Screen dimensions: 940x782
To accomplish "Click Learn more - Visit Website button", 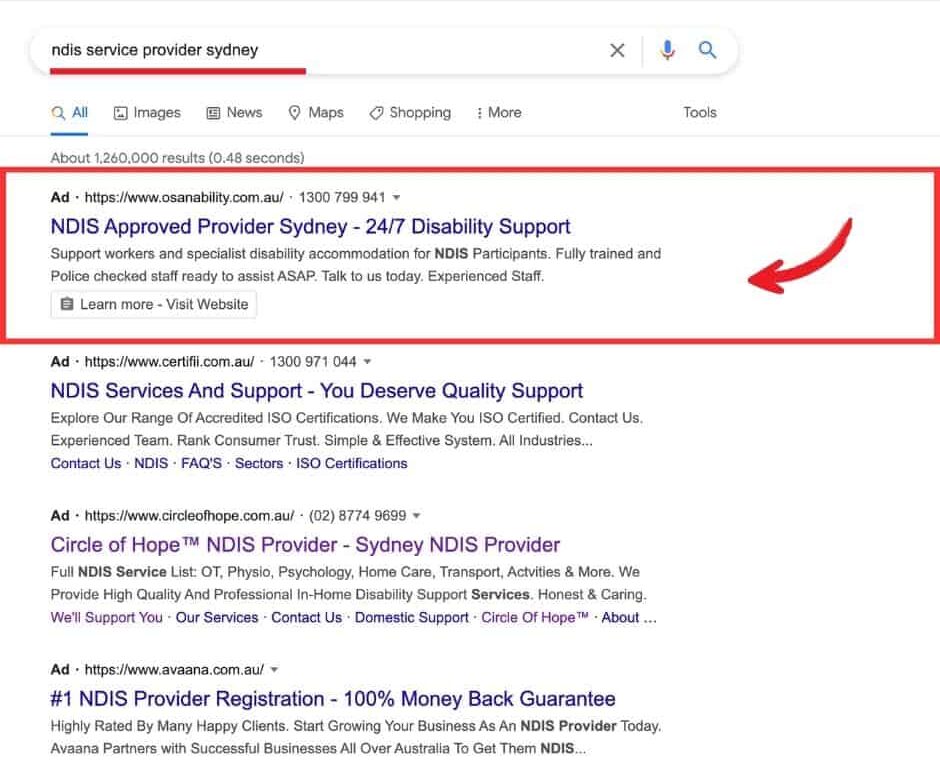I will (154, 304).
